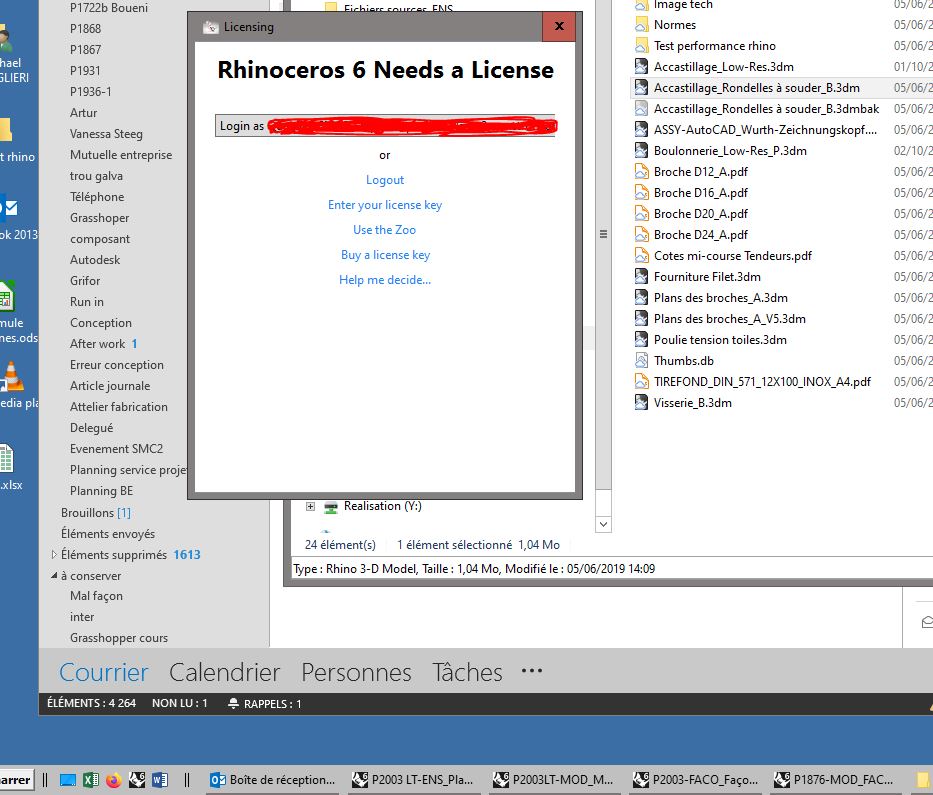Screen dimensions: 933x795
Task: Select TIREFOND_DIN_571 pdf file icon
Action: 641,381
